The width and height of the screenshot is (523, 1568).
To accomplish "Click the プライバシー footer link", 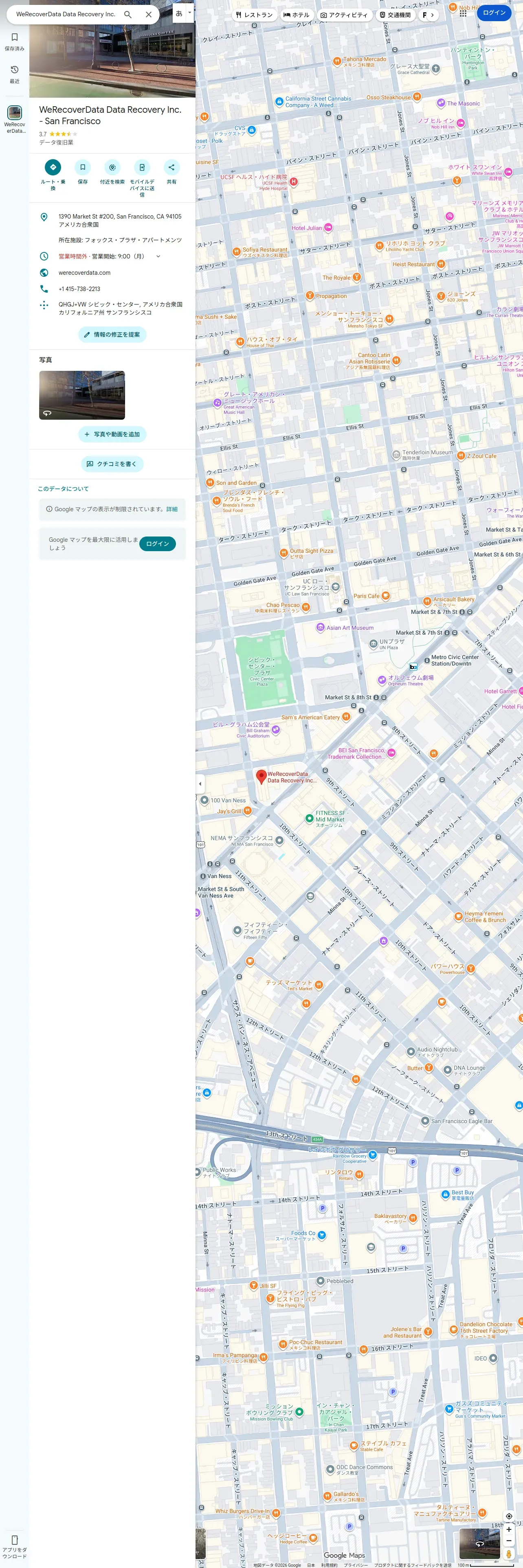I will click(356, 1565).
